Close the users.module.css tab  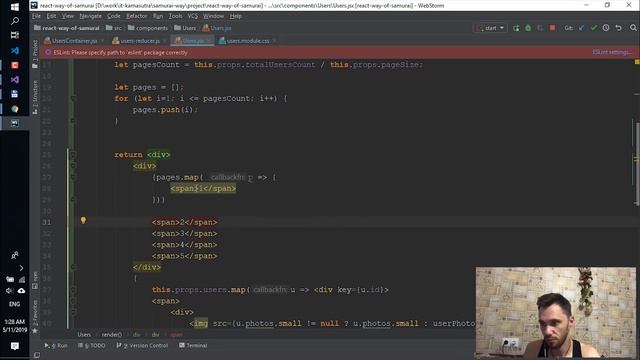coord(274,41)
